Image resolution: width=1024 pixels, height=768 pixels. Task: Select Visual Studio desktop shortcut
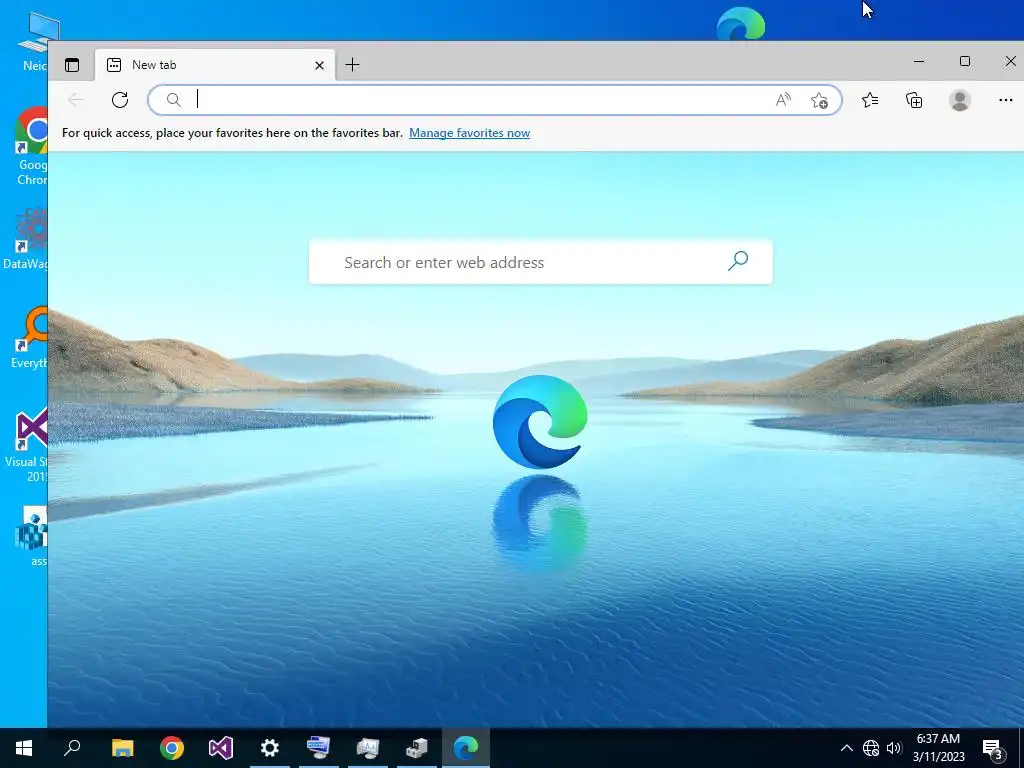coord(26,445)
